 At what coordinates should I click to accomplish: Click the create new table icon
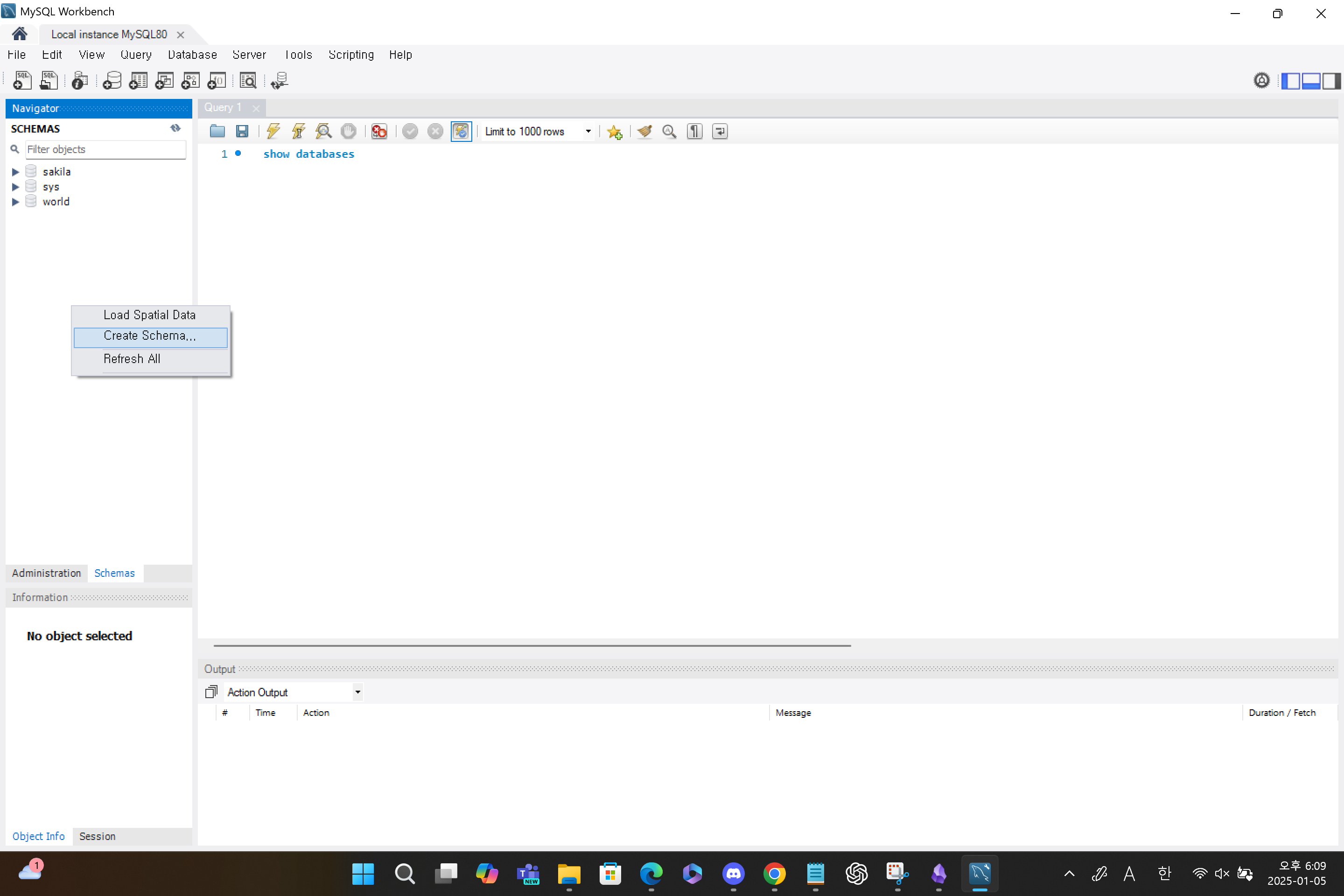click(138, 81)
